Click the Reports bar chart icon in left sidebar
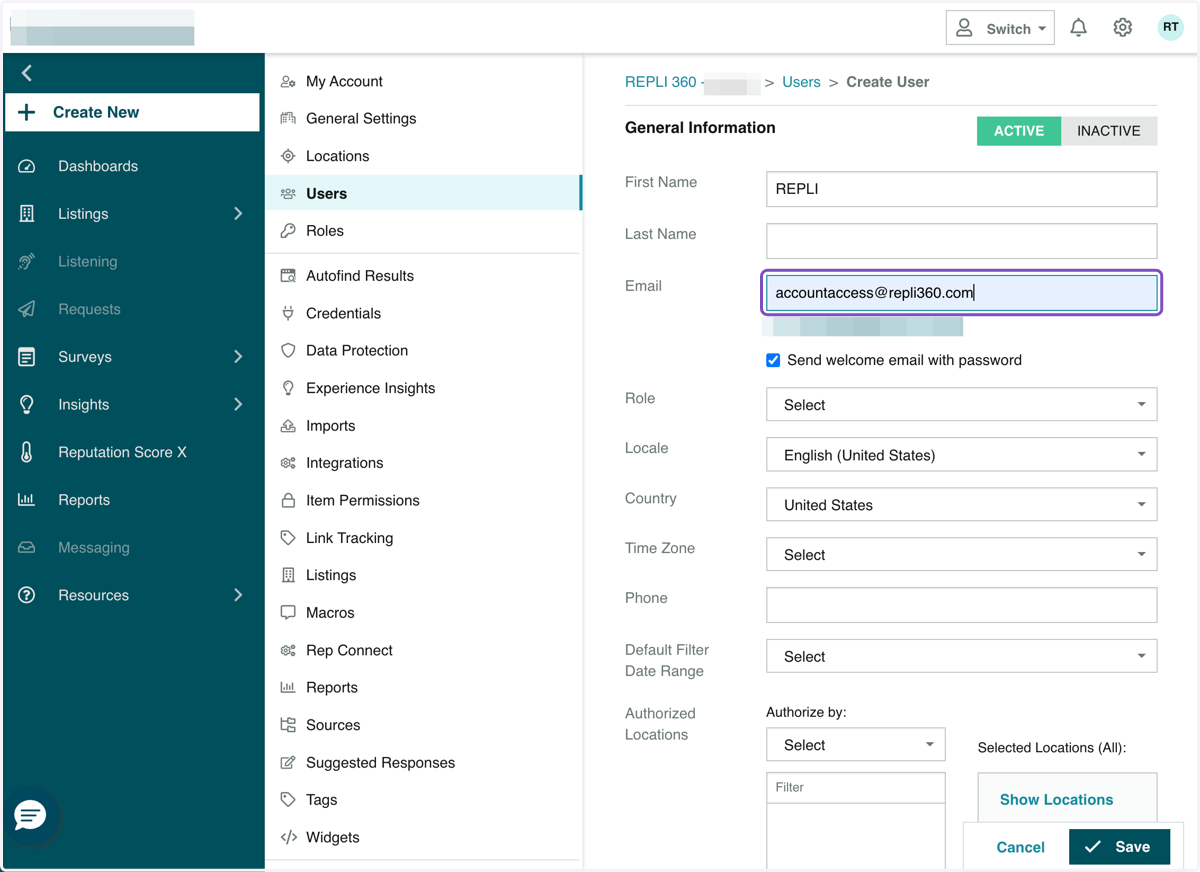The height and width of the screenshot is (872, 1200). (x=27, y=500)
